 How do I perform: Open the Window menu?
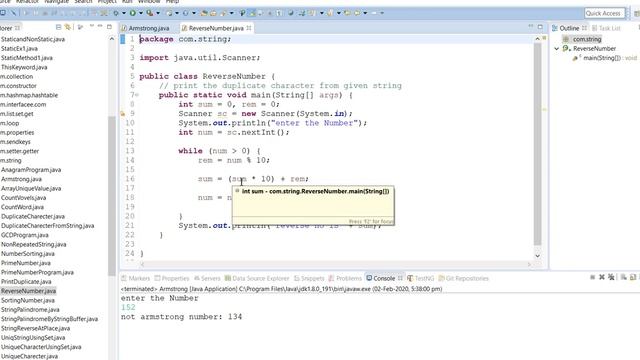click(x=149, y=2)
